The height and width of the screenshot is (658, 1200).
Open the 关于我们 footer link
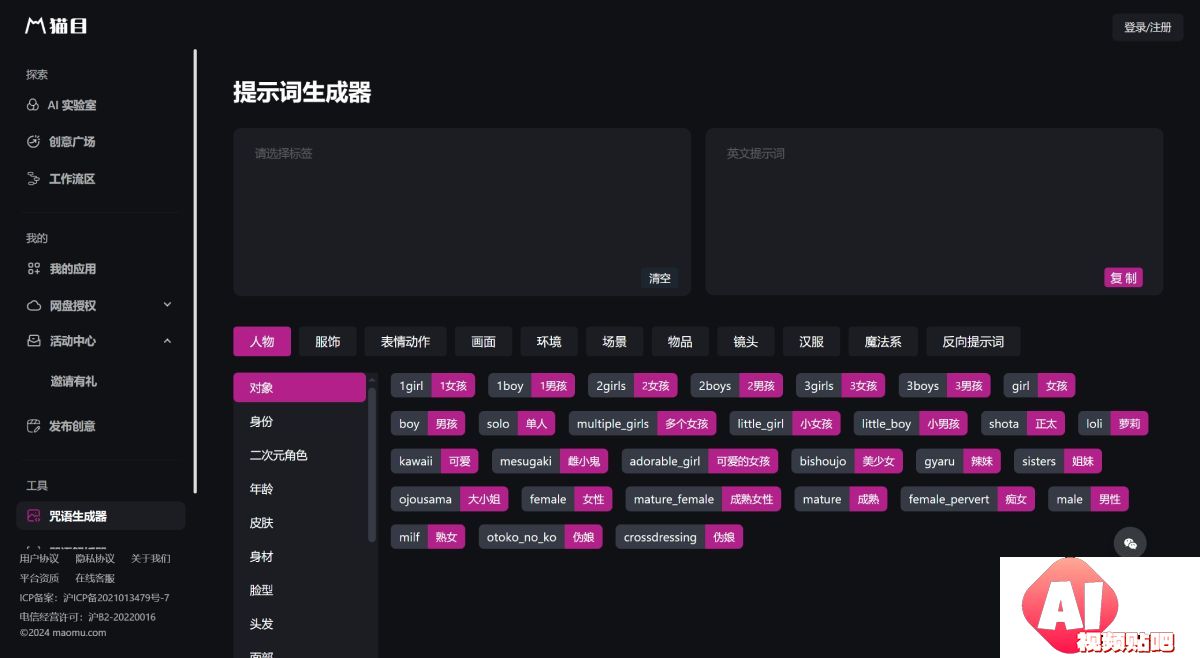[151, 558]
